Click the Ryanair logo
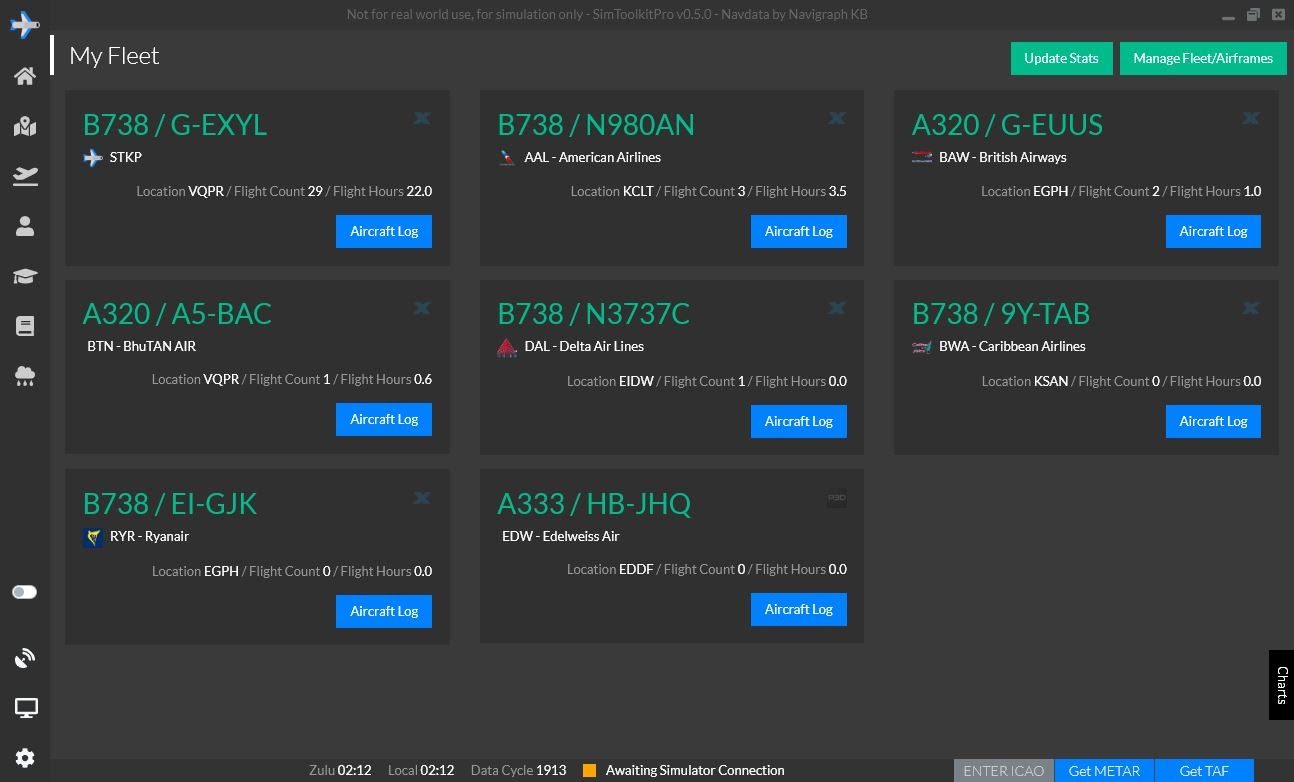The width and height of the screenshot is (1294, 782). click(x=93, y=537)
